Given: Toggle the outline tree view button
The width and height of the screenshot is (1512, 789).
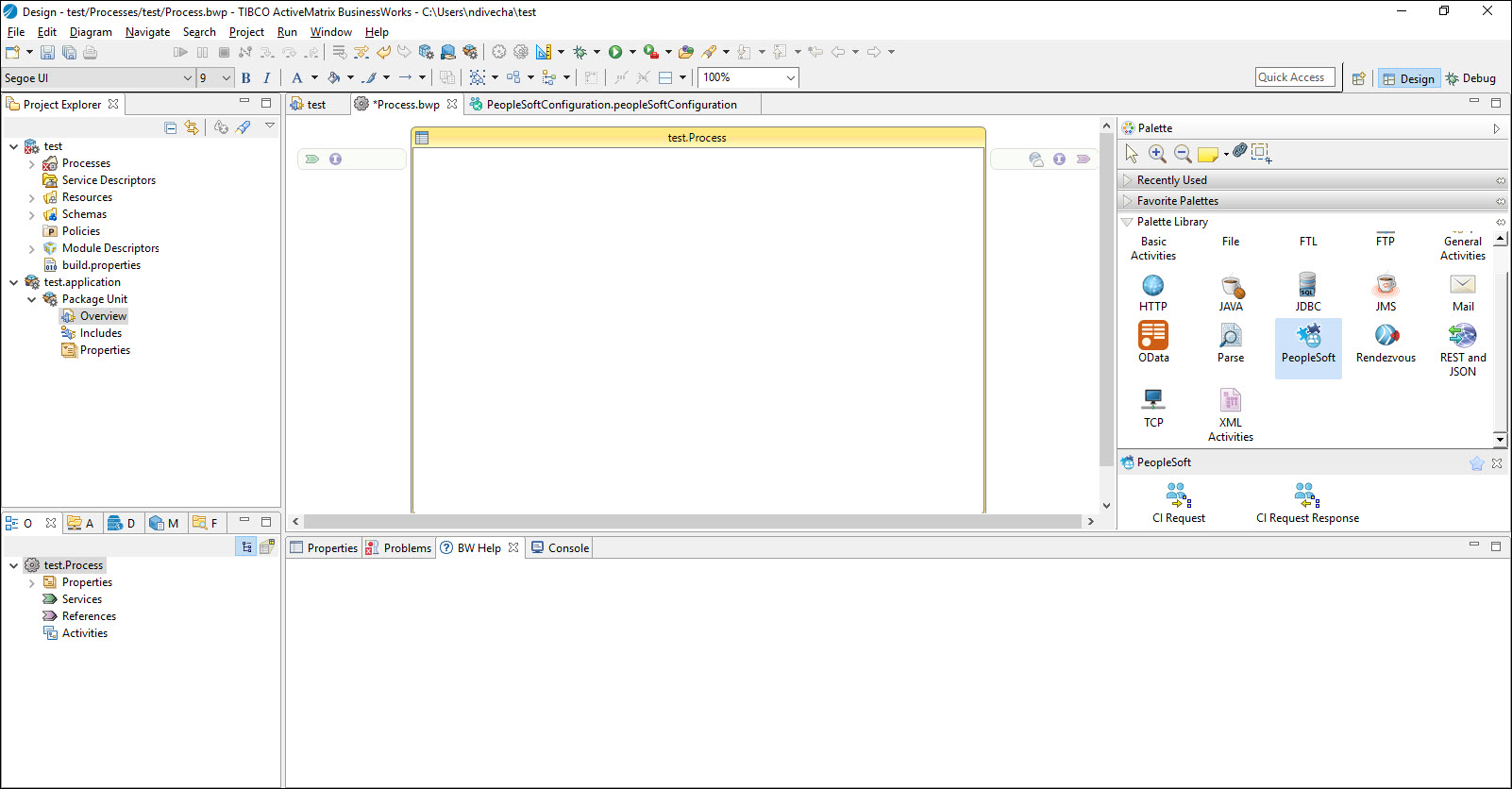Looking at the screenshot, I should [x=246, y=546].
